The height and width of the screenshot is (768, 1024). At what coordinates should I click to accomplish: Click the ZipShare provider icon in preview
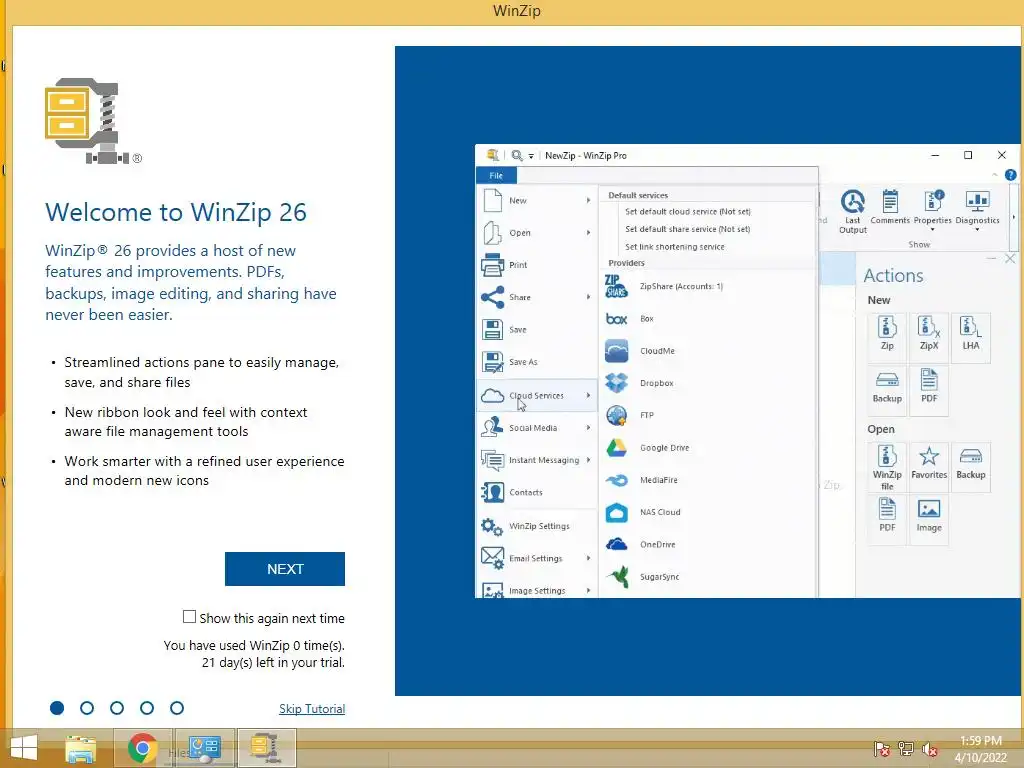pyautogui.click(x=616, y=286)
